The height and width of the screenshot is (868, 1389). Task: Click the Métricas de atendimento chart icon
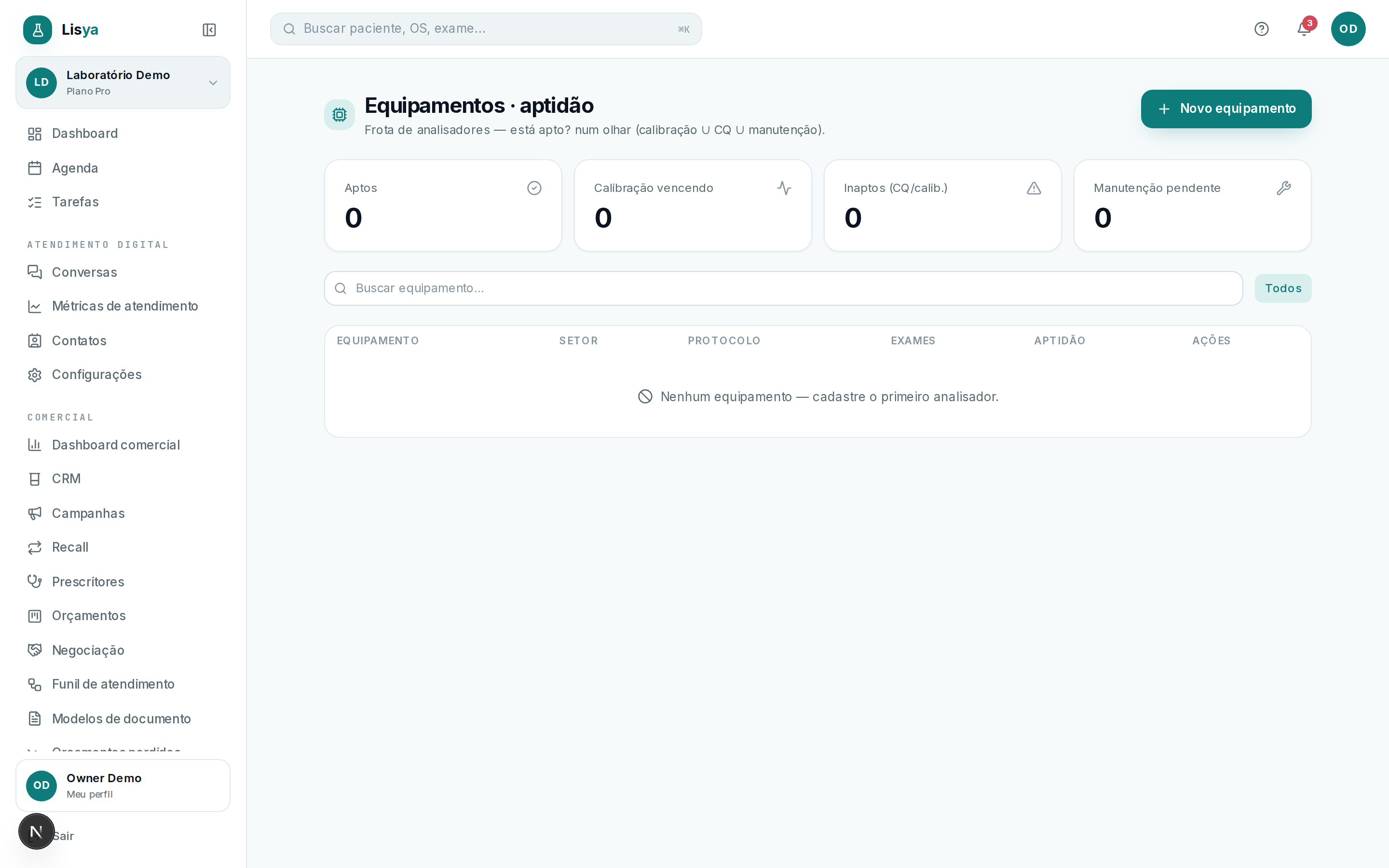pos(35,307)
